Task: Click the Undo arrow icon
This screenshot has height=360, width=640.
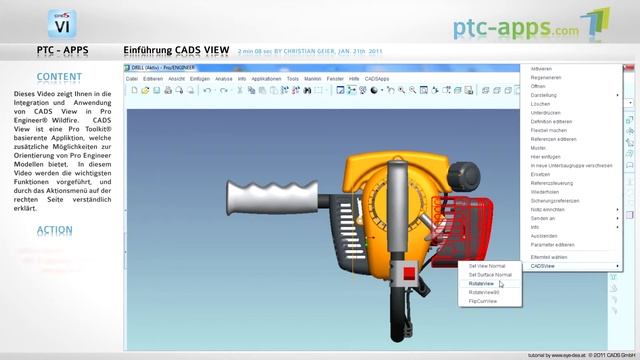Action: tap(207, 90)
